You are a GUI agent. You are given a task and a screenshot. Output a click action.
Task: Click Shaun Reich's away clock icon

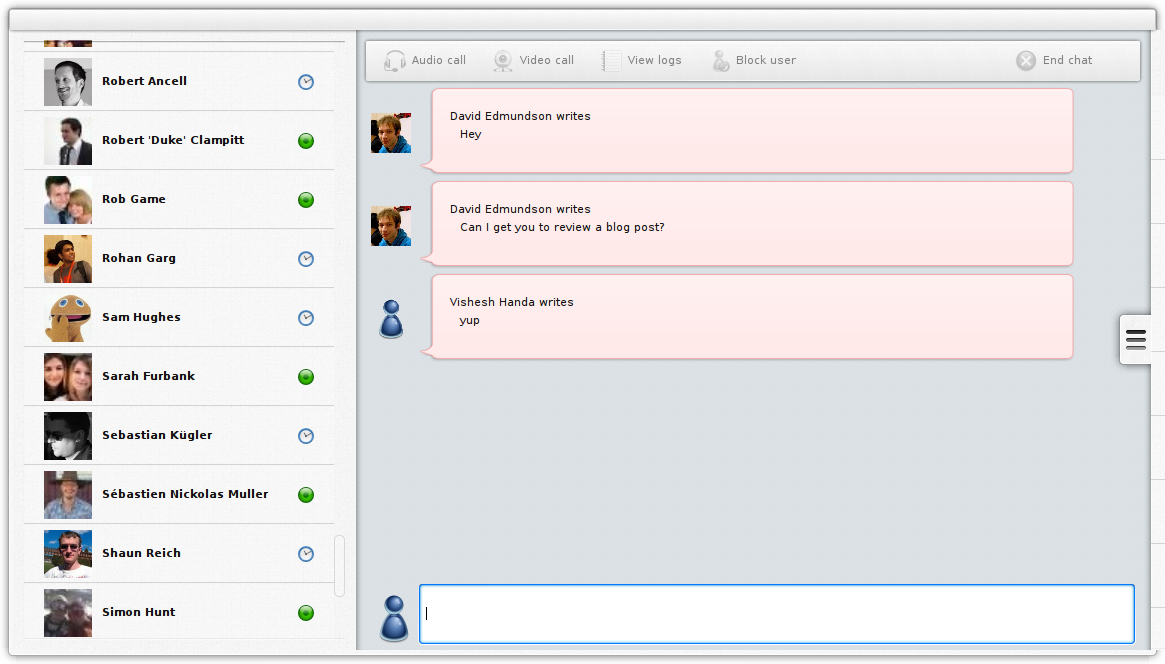[306, 554]
